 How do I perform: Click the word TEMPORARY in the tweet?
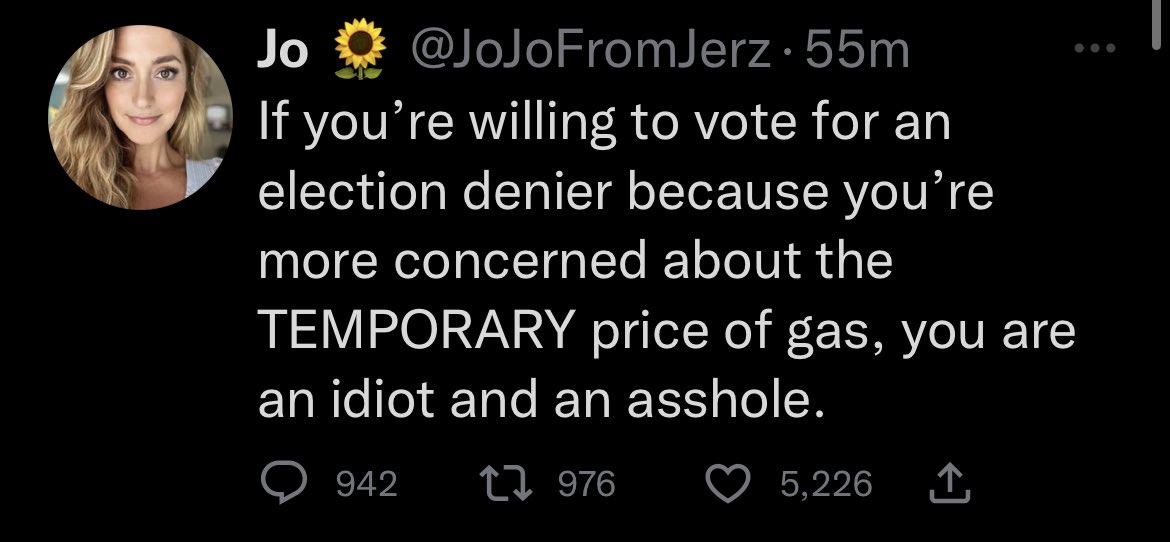[417, 331]
